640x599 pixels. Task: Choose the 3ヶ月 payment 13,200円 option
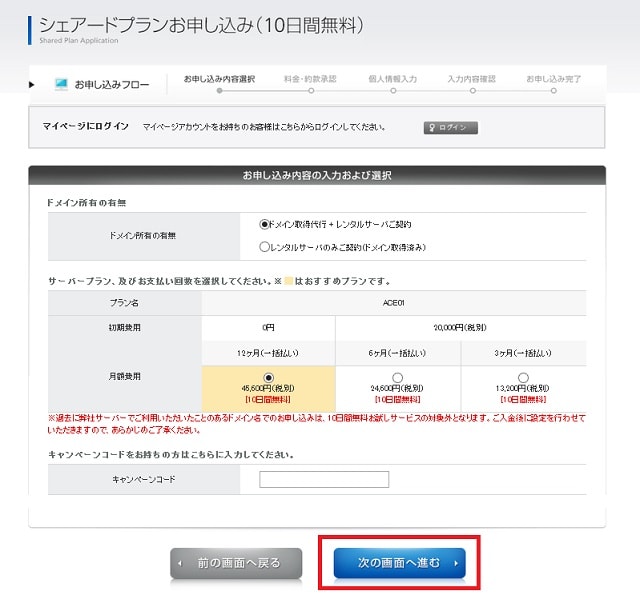click(x=523, y=377)
